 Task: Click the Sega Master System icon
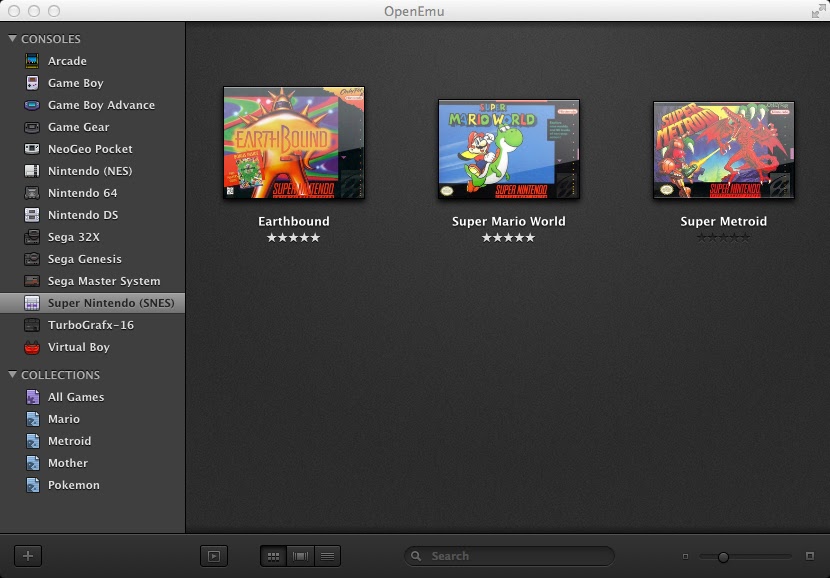coord(32,281)
